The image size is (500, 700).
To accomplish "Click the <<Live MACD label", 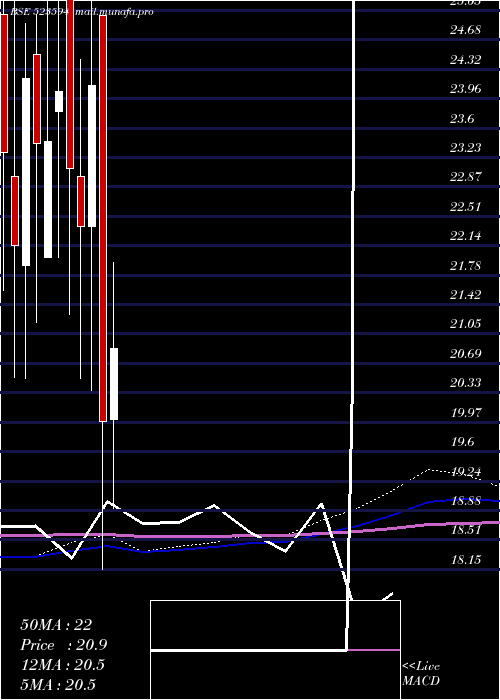I will click(x=421, y=674).
